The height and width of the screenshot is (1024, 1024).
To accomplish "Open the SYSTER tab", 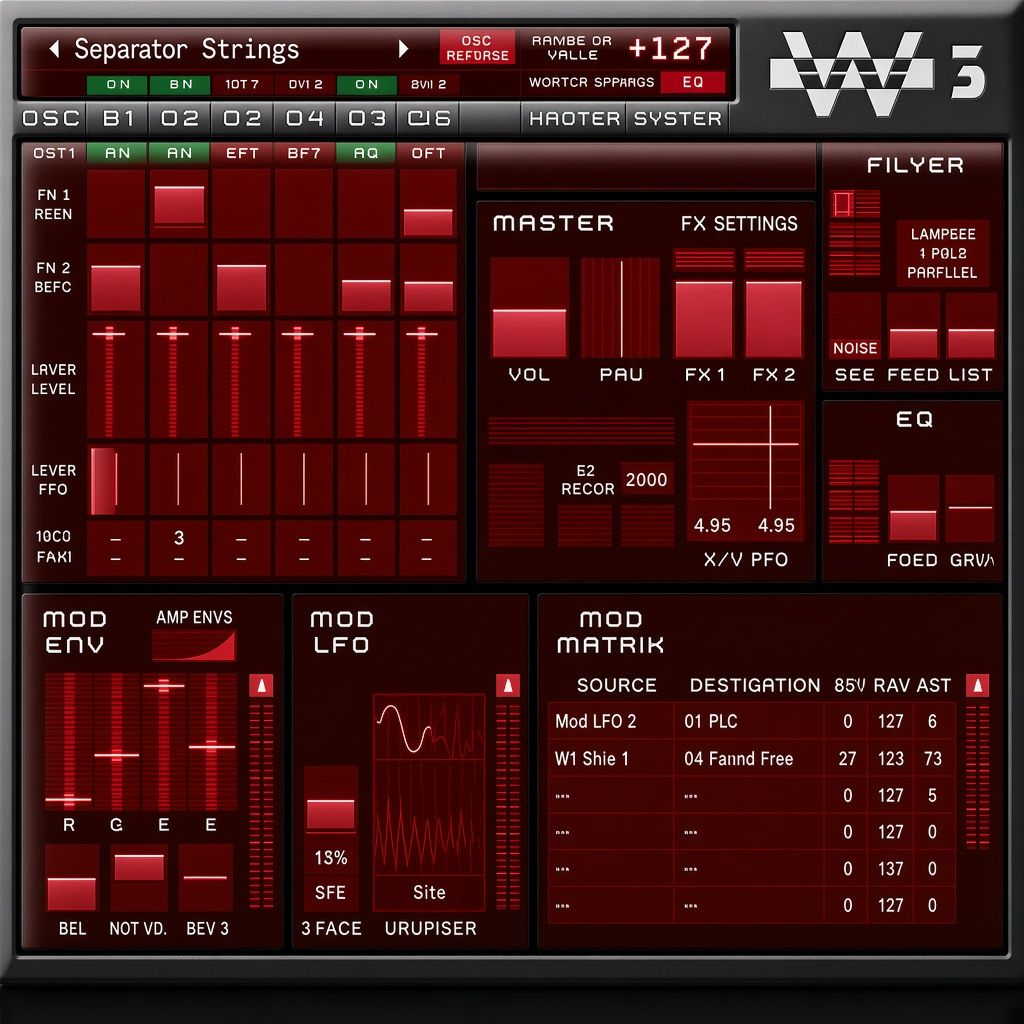I will [x=677, y=118].
